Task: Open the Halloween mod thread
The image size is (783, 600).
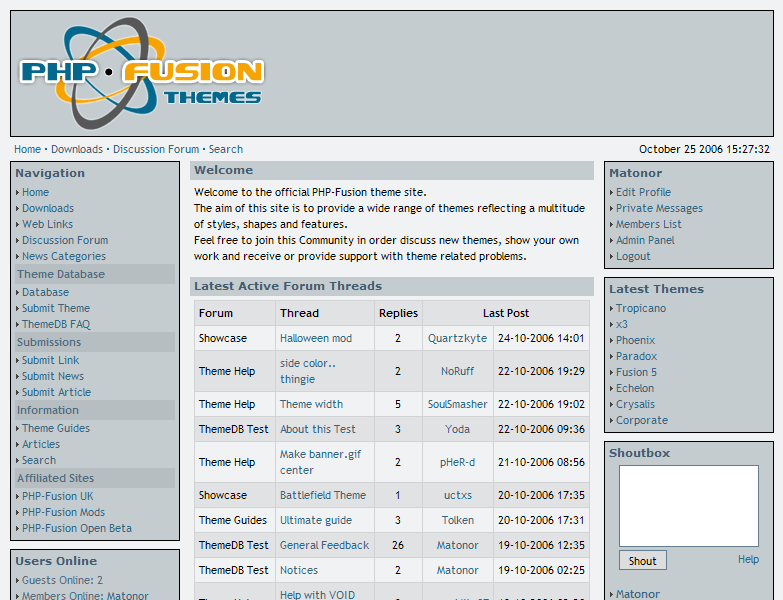Action: pyautogui.click(x=316, y=338)
